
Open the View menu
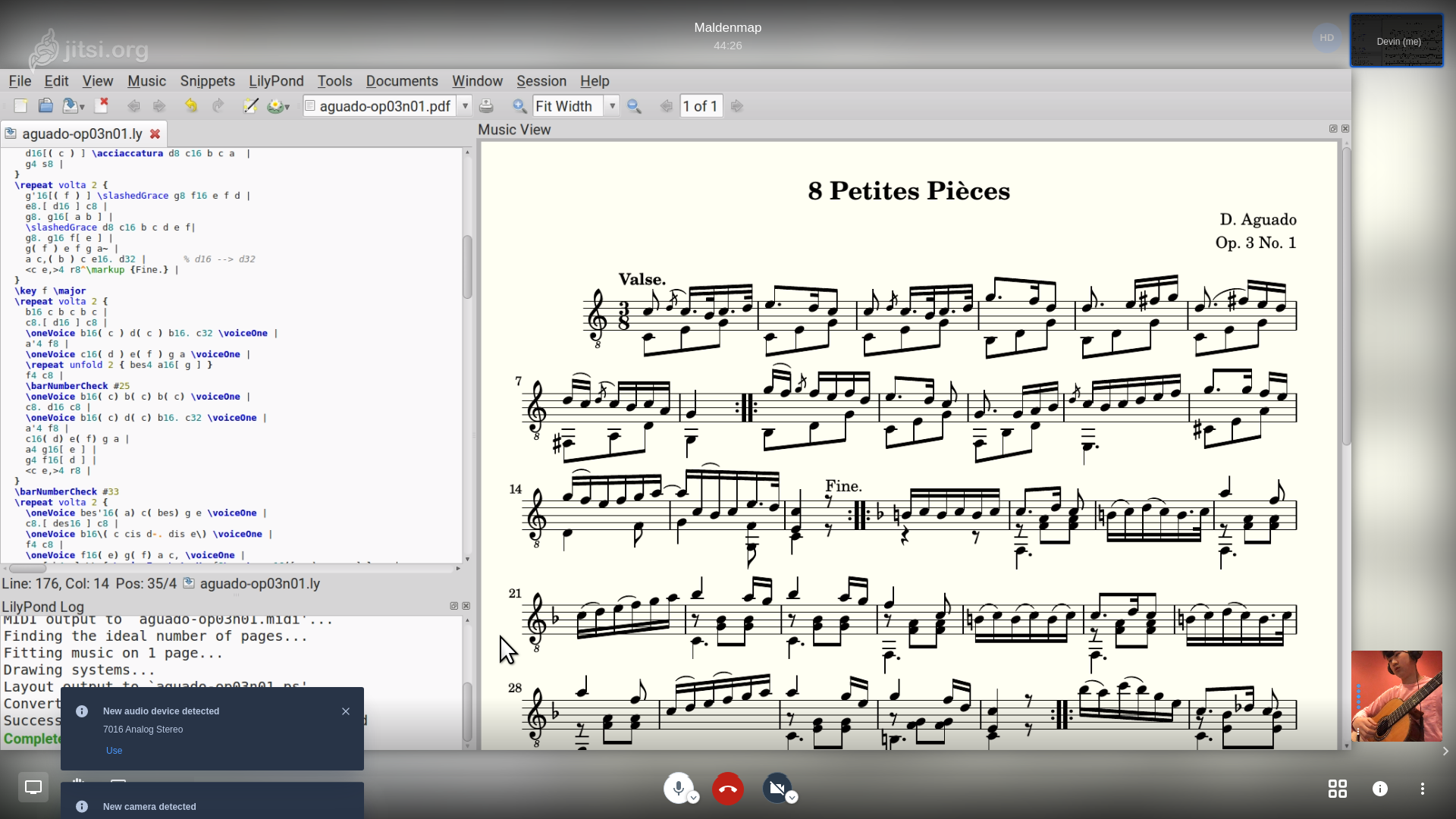[x=98, y=81]
